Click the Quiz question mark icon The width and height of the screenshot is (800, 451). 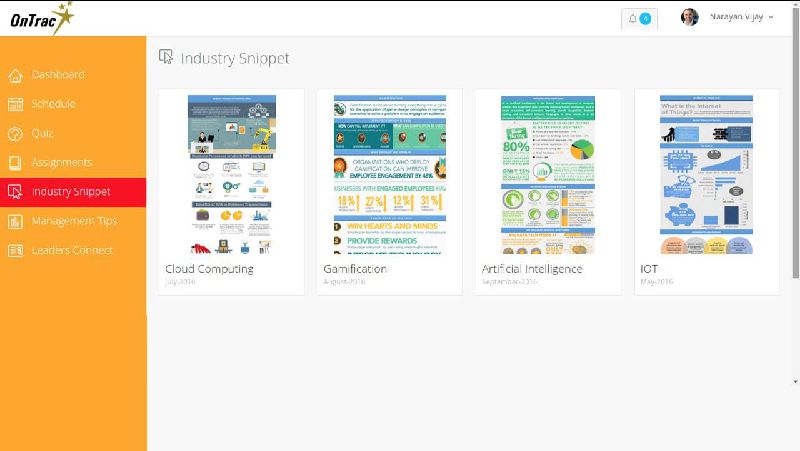pyautogui.click(x=15, y=133)
